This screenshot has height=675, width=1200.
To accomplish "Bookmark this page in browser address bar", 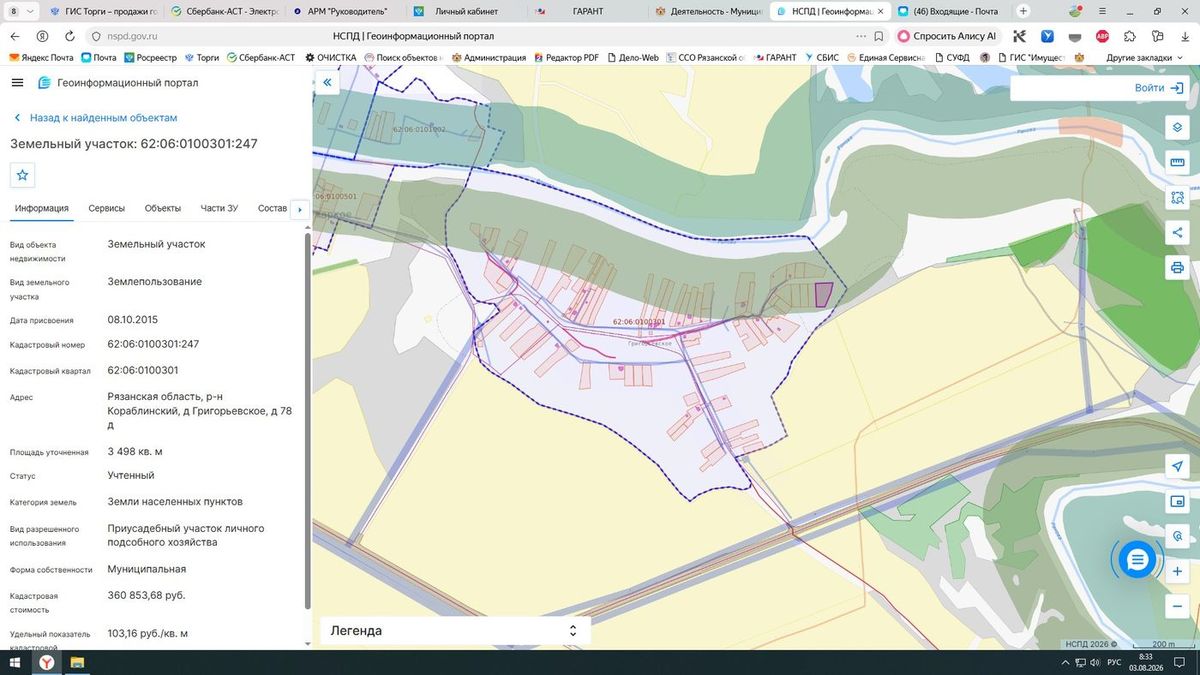I will pos(878,36).
